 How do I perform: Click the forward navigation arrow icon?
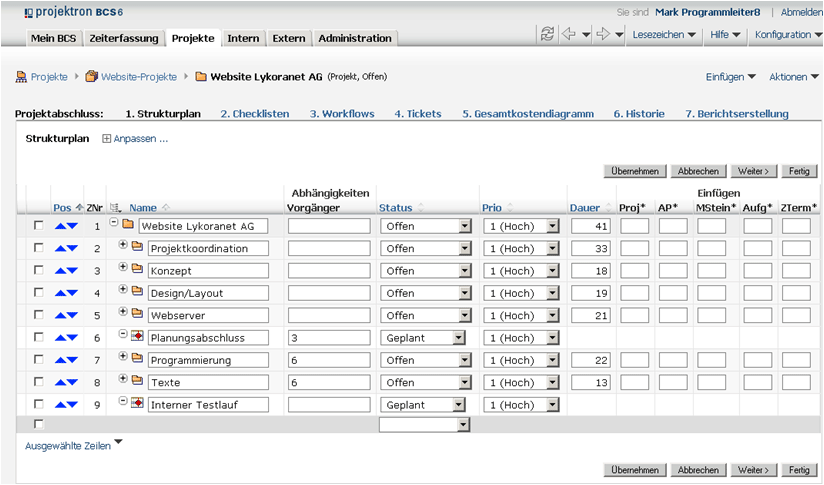[603, 34]
